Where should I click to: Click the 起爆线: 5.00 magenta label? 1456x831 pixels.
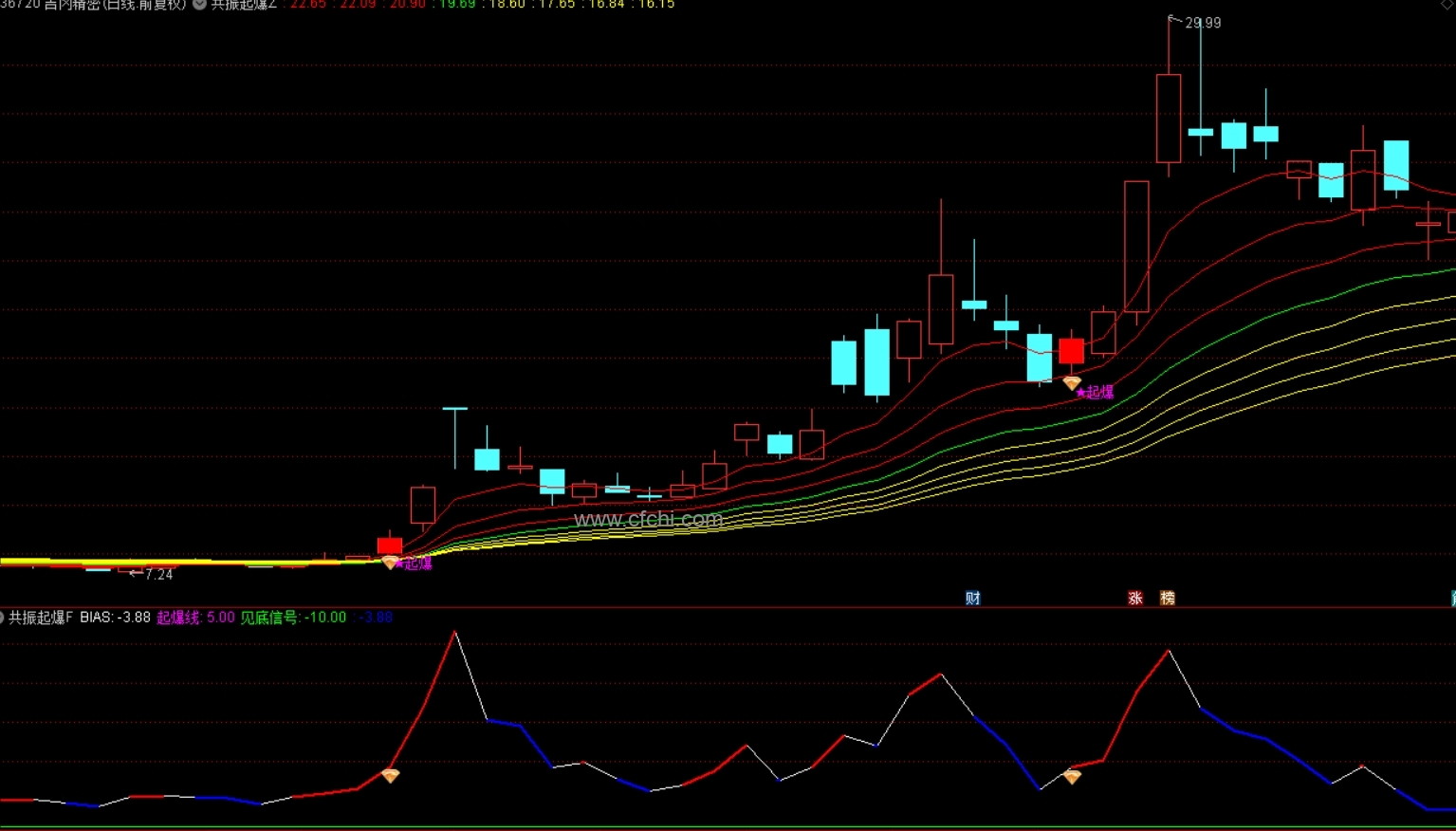tap(195, 618)
